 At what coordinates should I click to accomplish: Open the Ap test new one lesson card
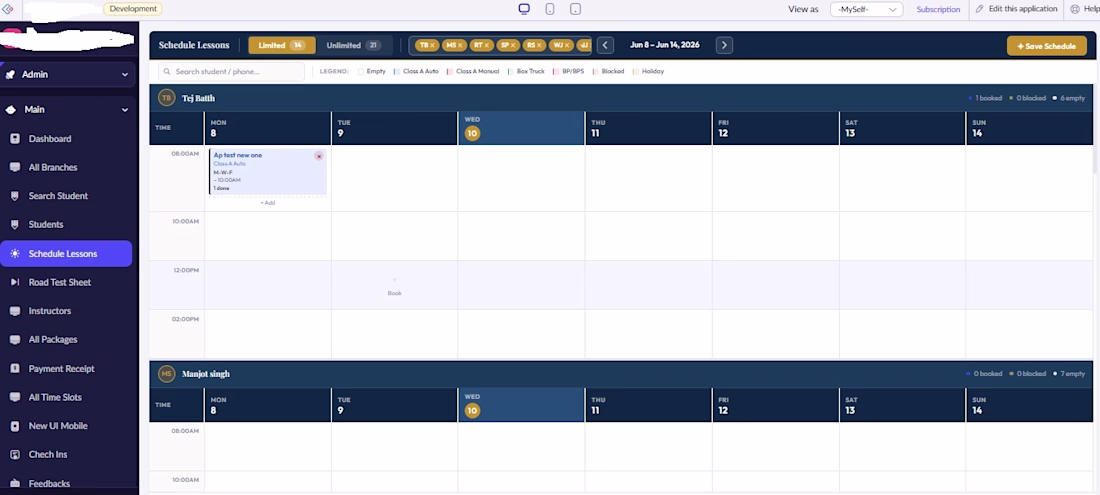(268, 171)
